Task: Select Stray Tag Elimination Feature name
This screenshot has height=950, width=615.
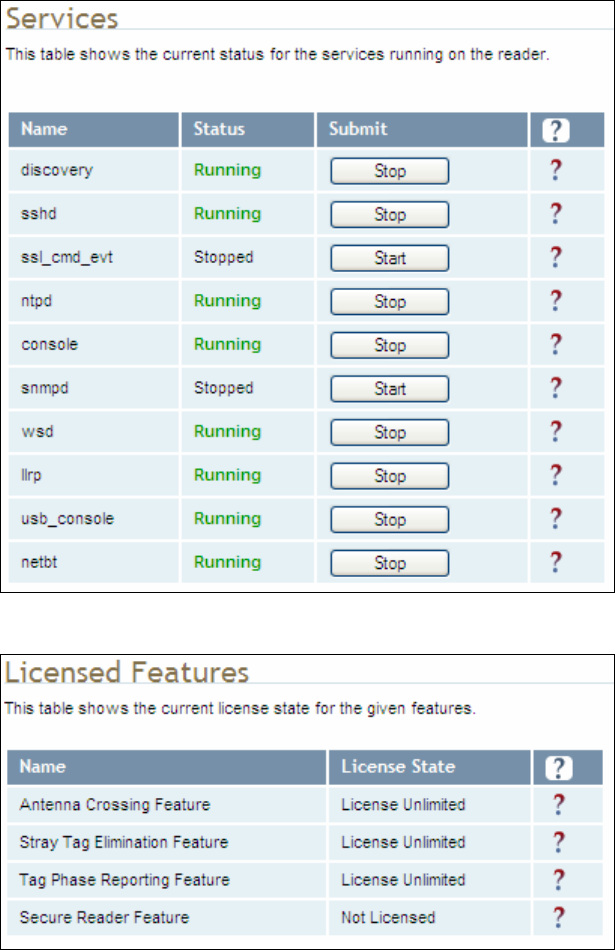Action: [x=124, y=843]
